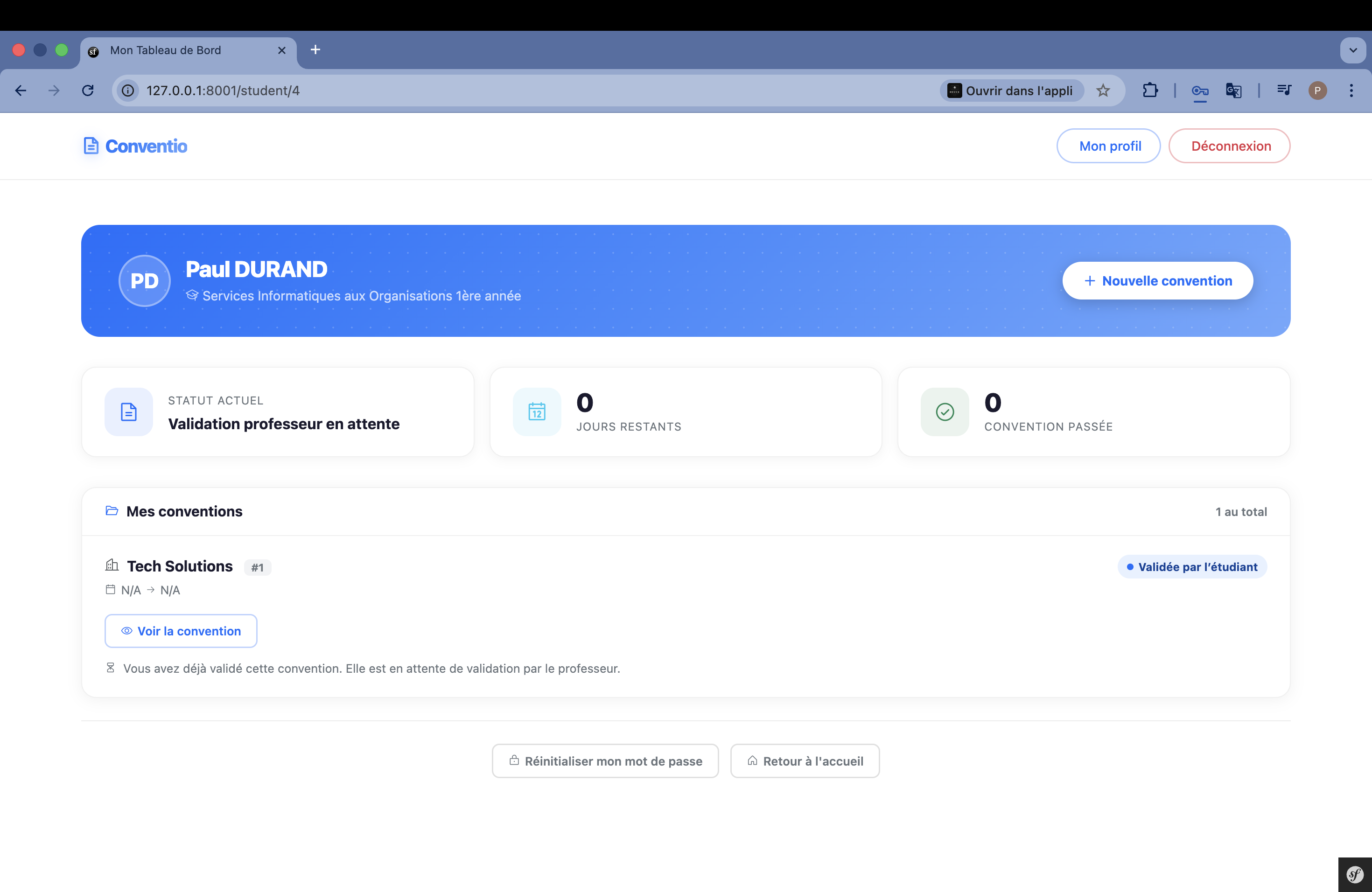Viewport: 1372px width, 892px height.
Task: Click the Conventio document logo icon
Action: [x=91, y=145]
